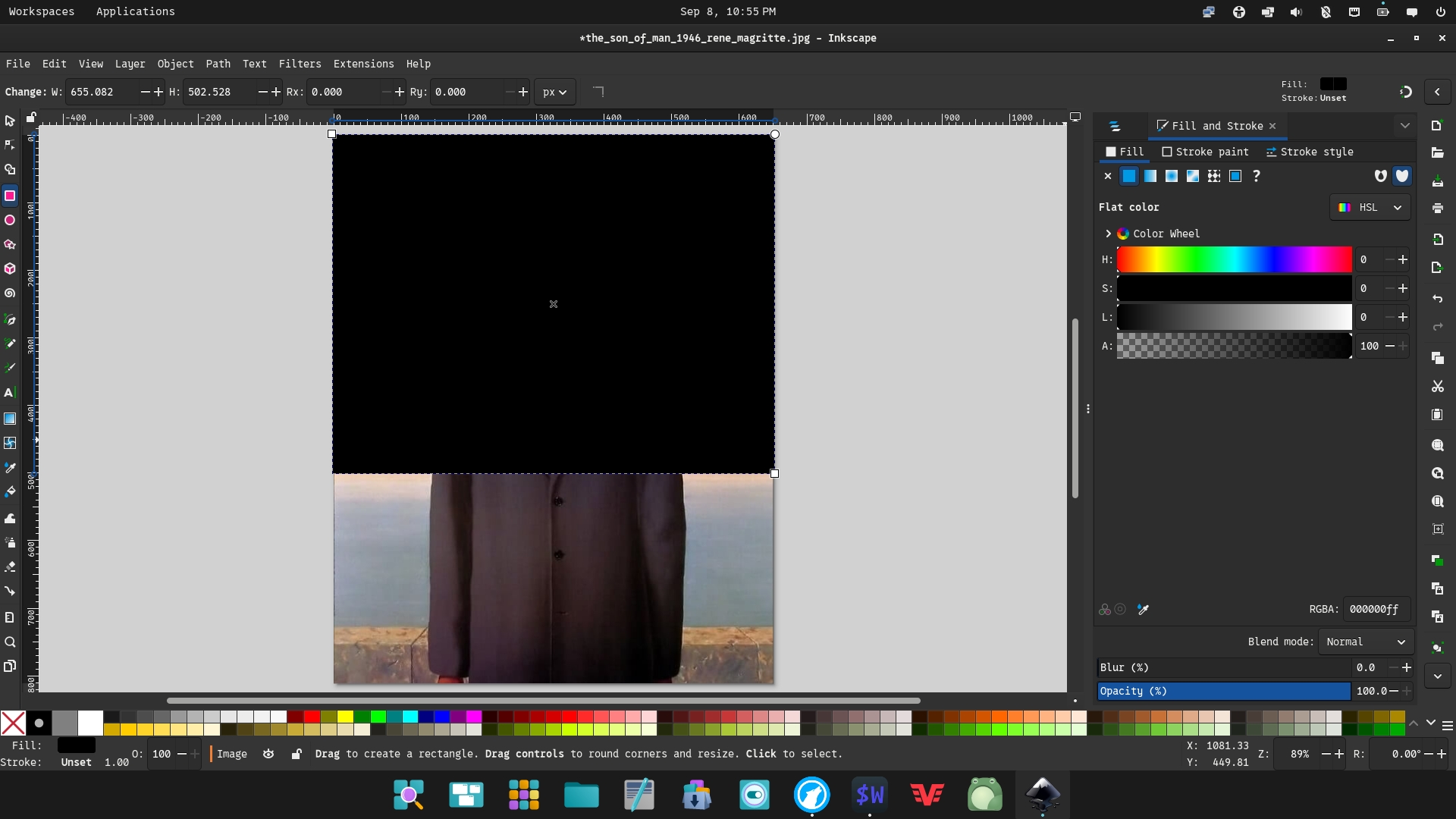Switch to the Stroke paint tab

(x=1205, y=152)
